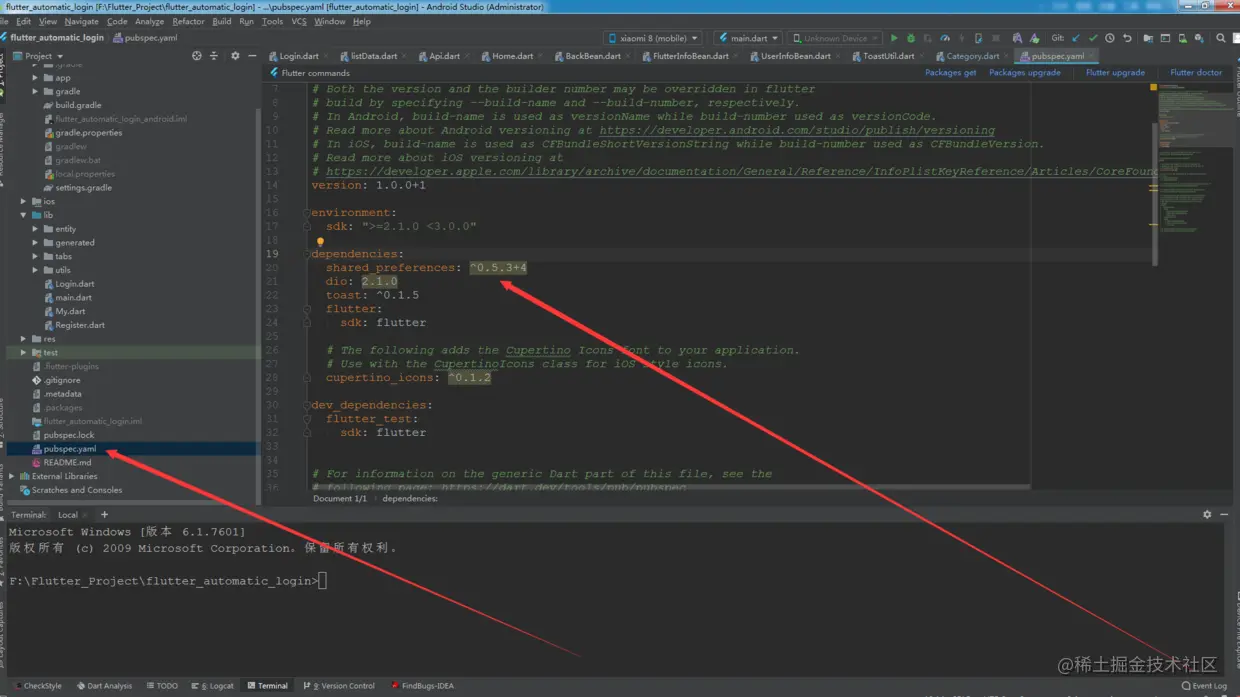The height and width of the screenshot is (697, 1240).
Task: Open the CheckStyle tool window
Action: [x=38, y=686]
